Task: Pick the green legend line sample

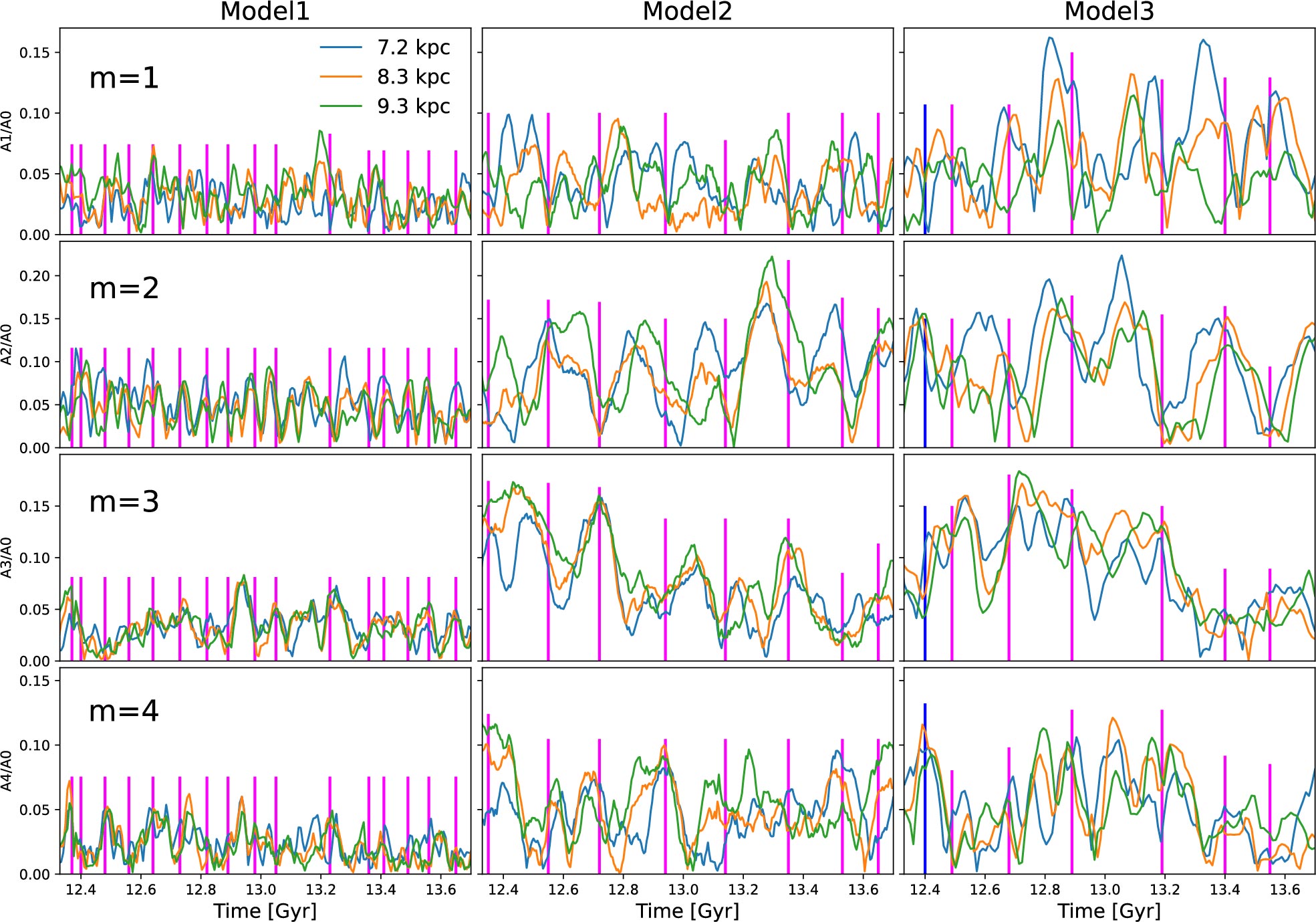Action: (342, 106)
